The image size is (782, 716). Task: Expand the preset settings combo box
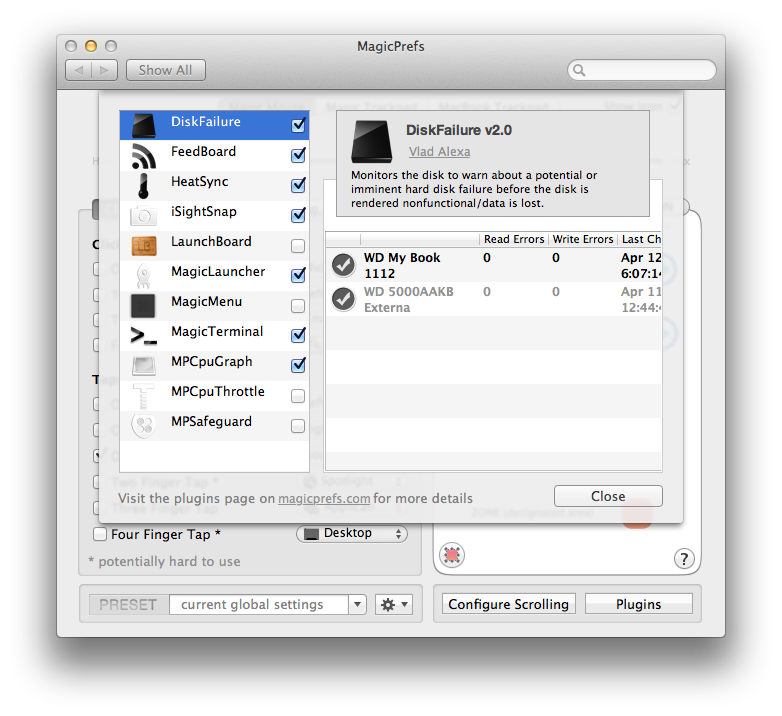pyautogui.click(x=357, y=605)
